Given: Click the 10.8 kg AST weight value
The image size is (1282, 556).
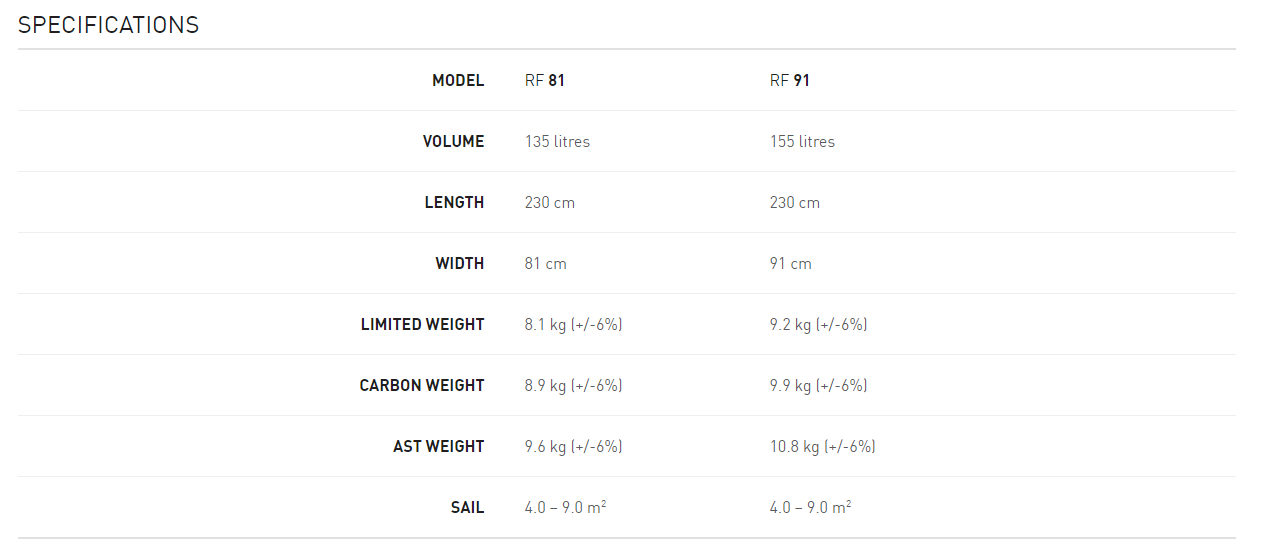Looking at the screenshot, I should tap(822, 446).
